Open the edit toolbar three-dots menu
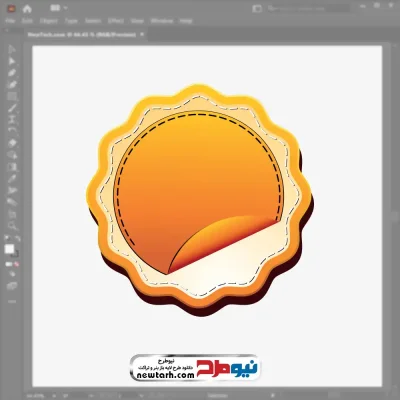This screenshot has height=400, width=400. pyautogui.click(x=12, y=301)
